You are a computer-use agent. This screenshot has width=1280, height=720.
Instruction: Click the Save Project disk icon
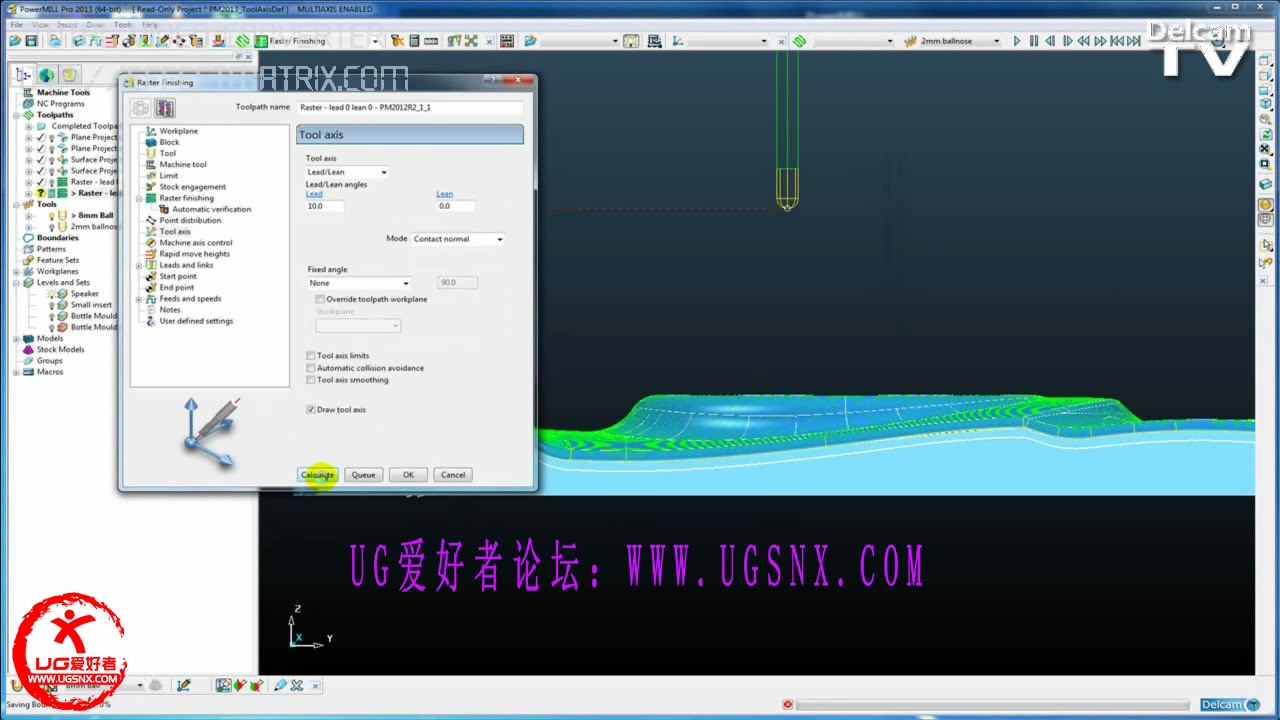pos(32,41)
